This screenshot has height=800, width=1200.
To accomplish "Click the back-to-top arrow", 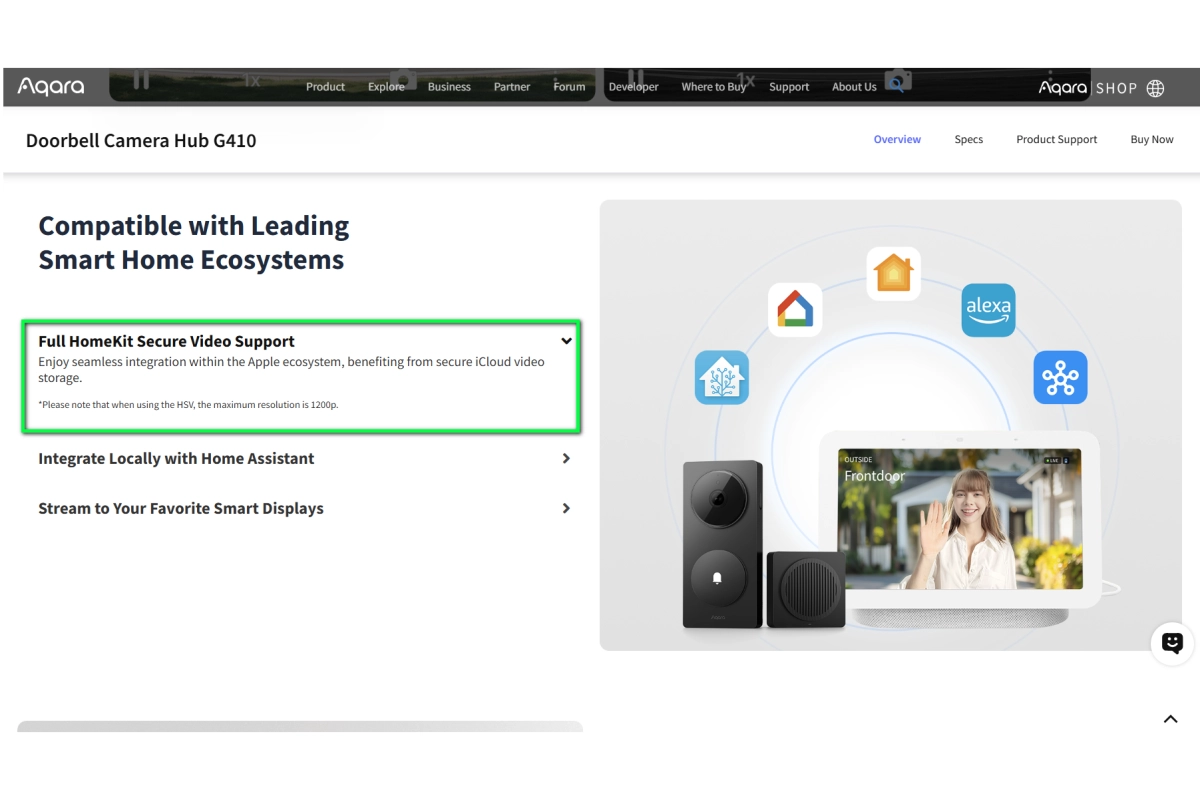I will tap(1171, 719).
